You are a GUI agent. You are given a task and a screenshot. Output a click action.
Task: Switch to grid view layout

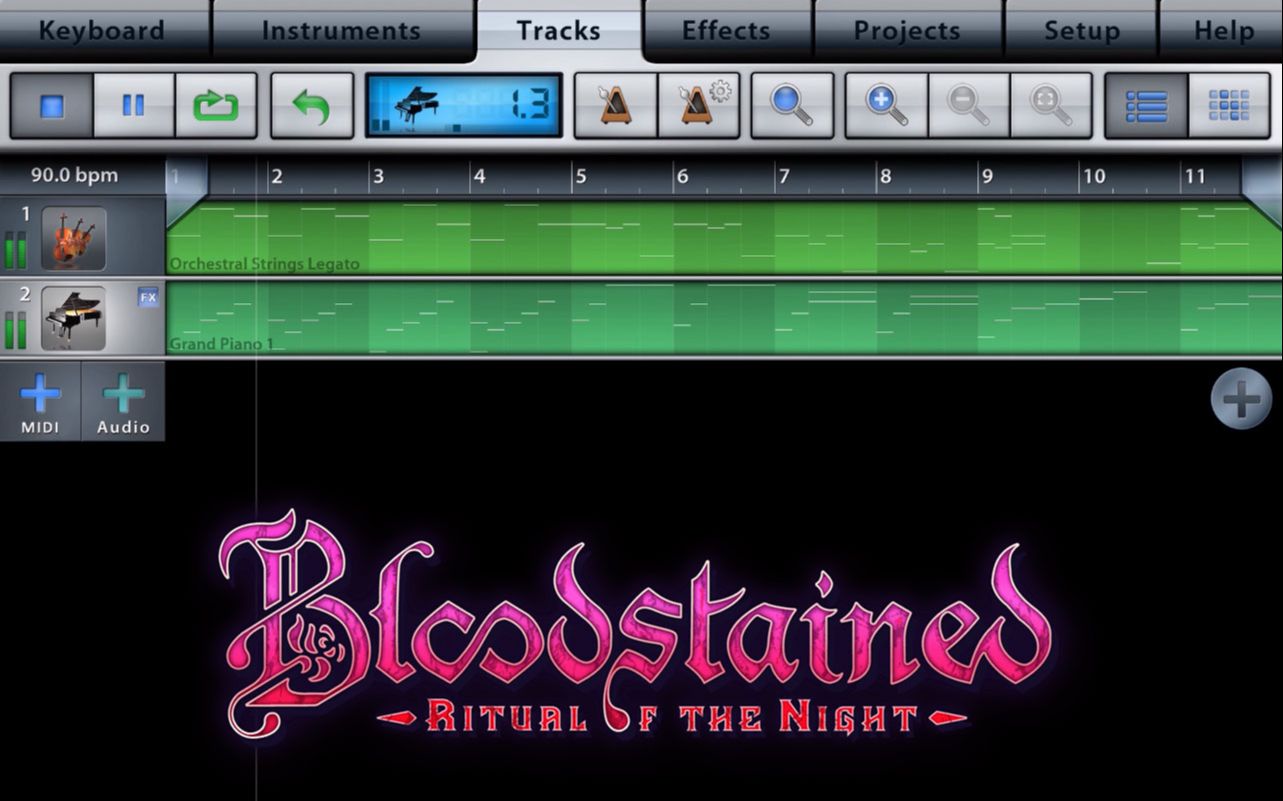tap(1229, 105)
